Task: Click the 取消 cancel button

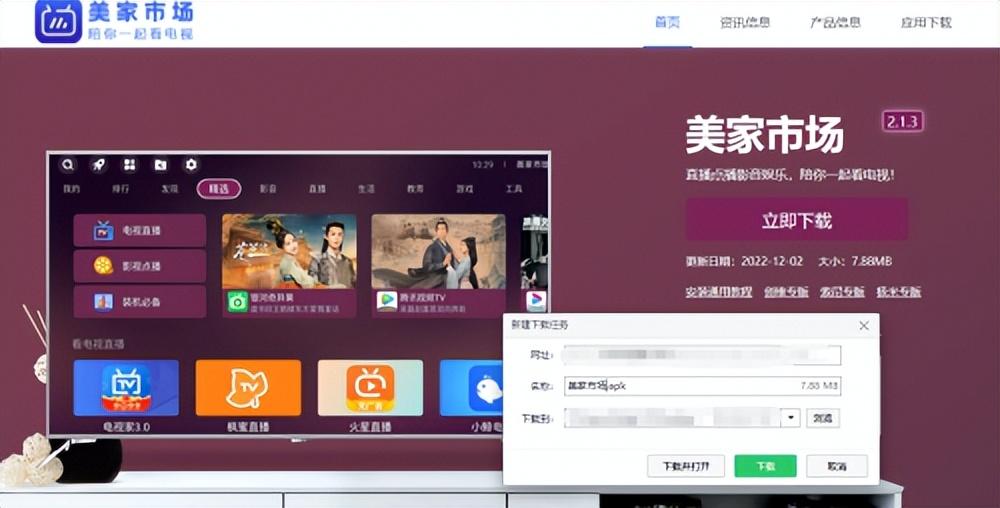Action: (x=837, y=466)
